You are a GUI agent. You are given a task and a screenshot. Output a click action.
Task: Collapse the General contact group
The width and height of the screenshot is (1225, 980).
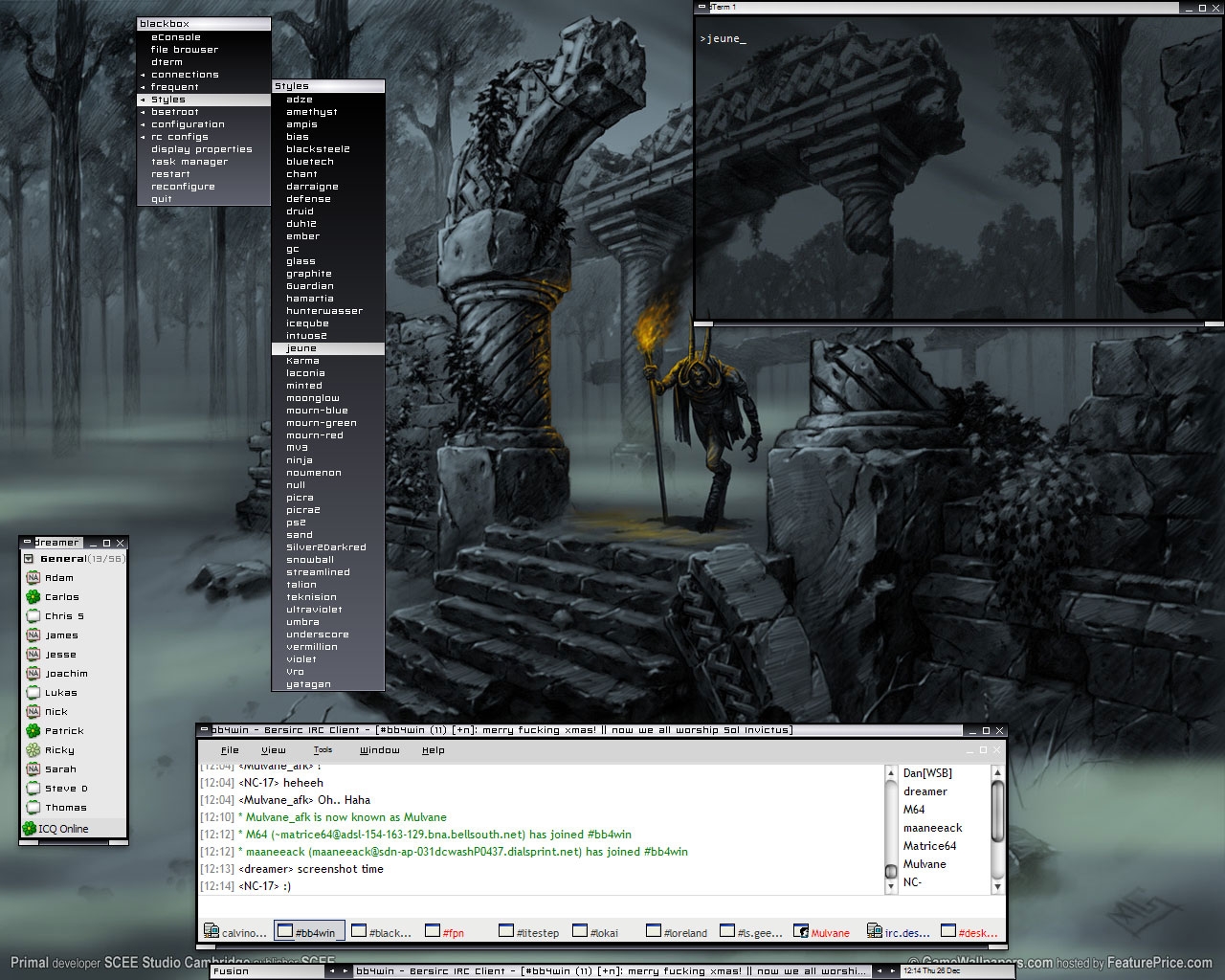click(x=29, y=559)
